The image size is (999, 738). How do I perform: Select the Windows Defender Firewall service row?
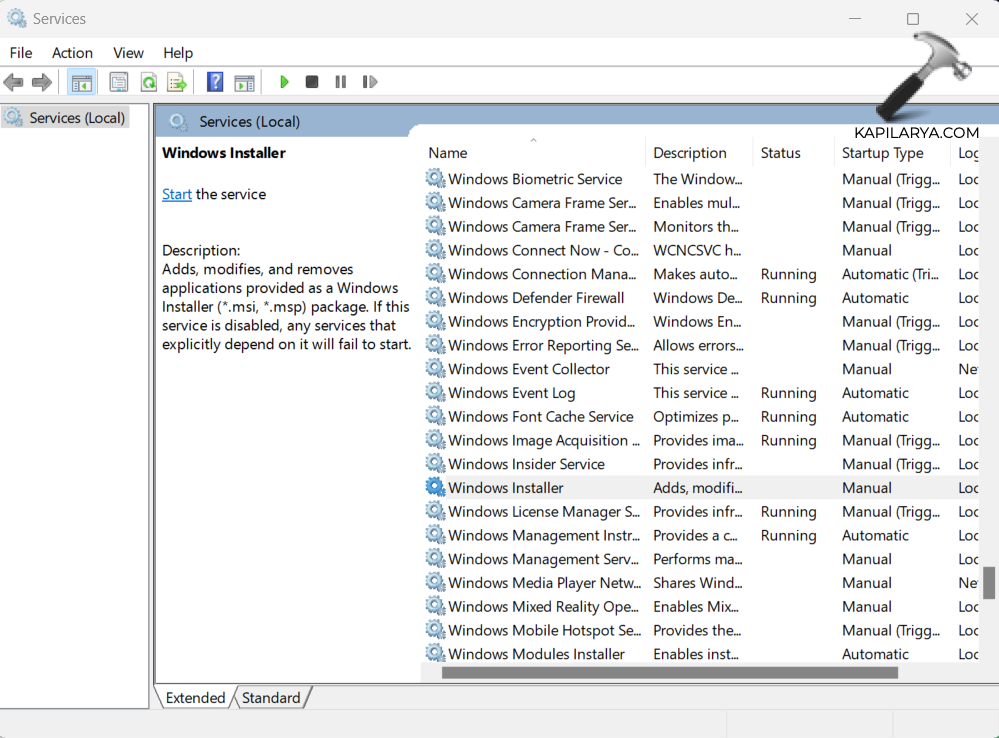click(x=536, y=298)
